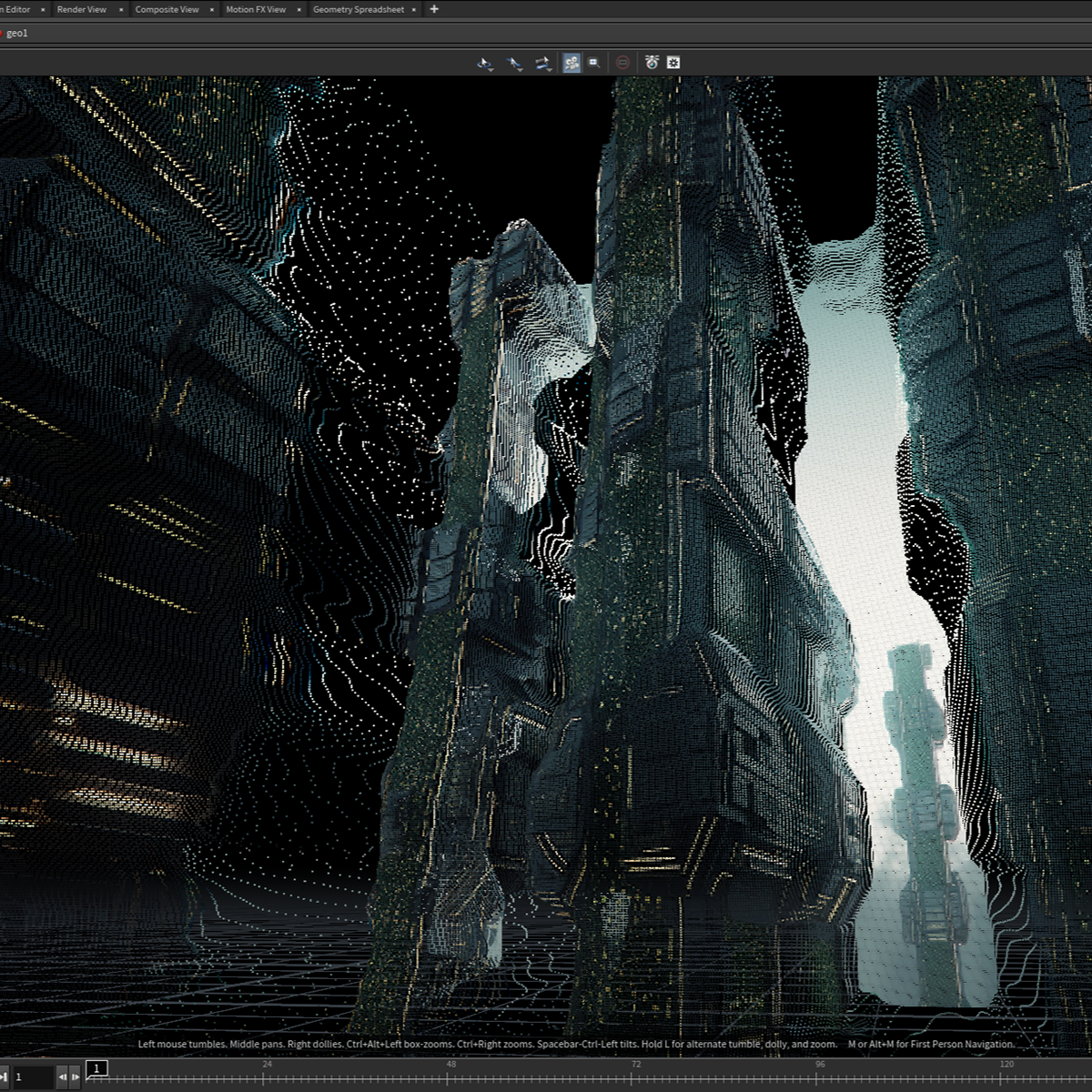Click the zoom-to-selection magnifier icon
Viewport: 1092px width, 1092px height.
(594, 63)
